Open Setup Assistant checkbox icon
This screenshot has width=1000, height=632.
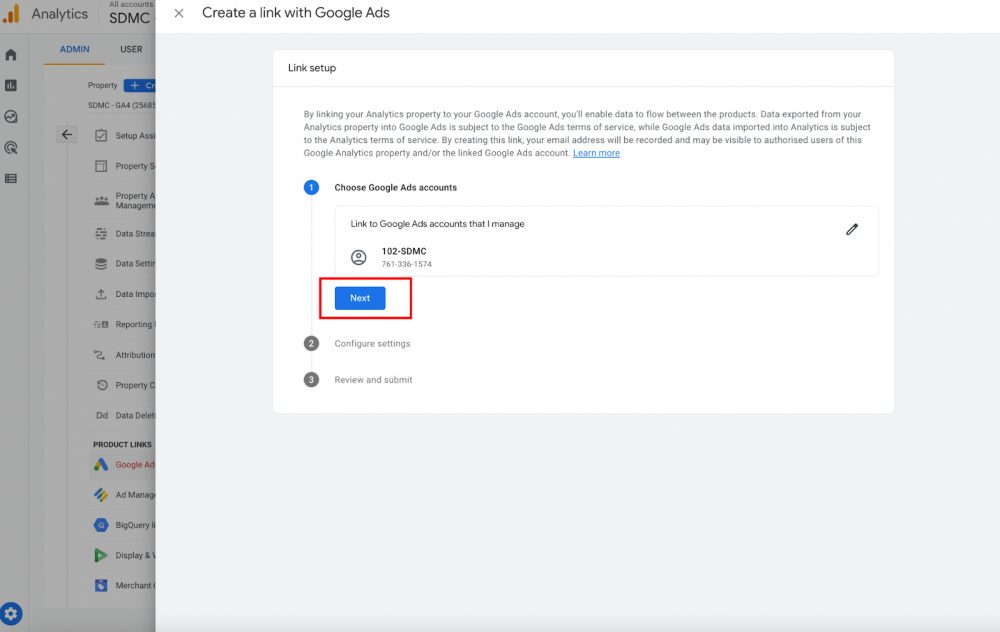point(101,136)
